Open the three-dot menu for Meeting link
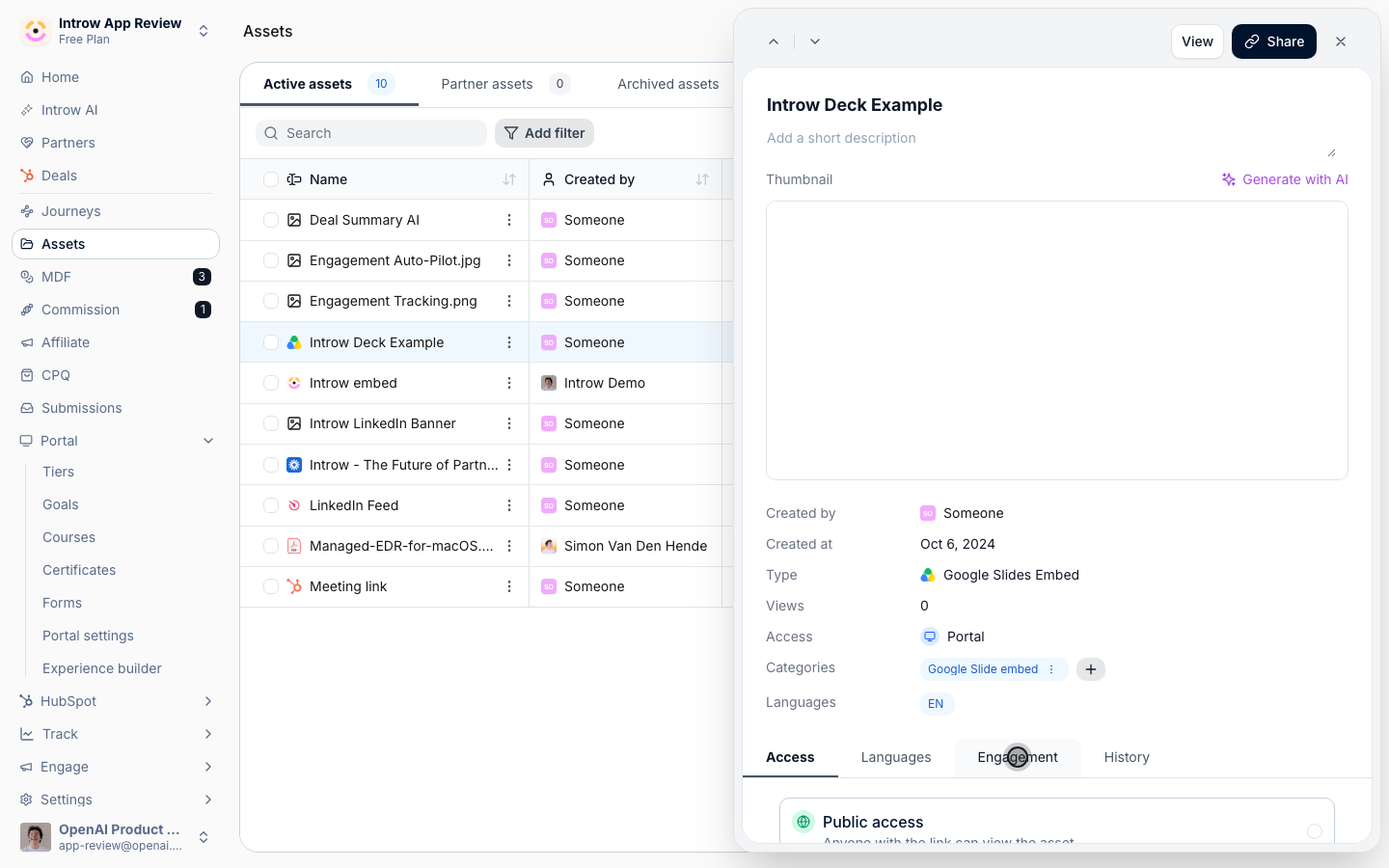1389x868 pixels. pyautogui.click(x=509, y=586)
